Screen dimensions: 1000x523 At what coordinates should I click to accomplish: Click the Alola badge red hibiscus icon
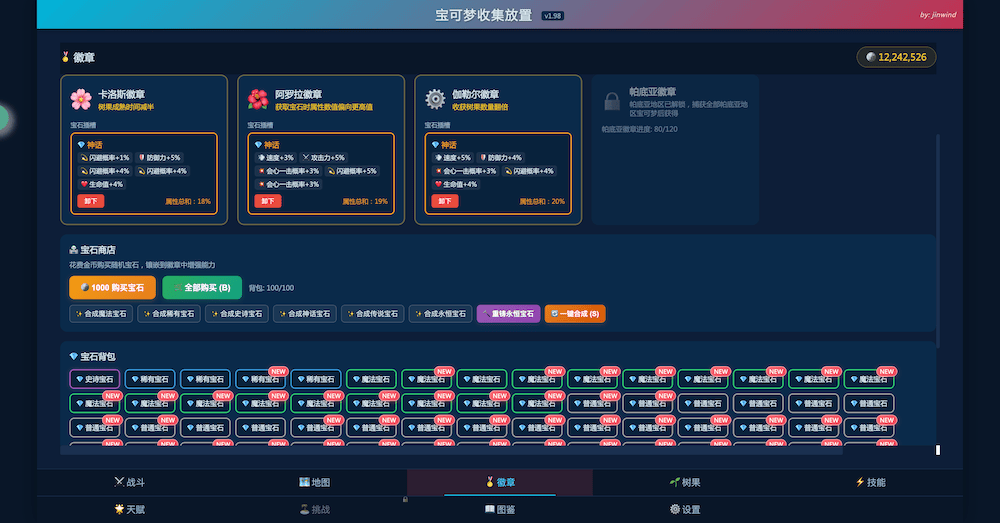[x=258, y=99]
